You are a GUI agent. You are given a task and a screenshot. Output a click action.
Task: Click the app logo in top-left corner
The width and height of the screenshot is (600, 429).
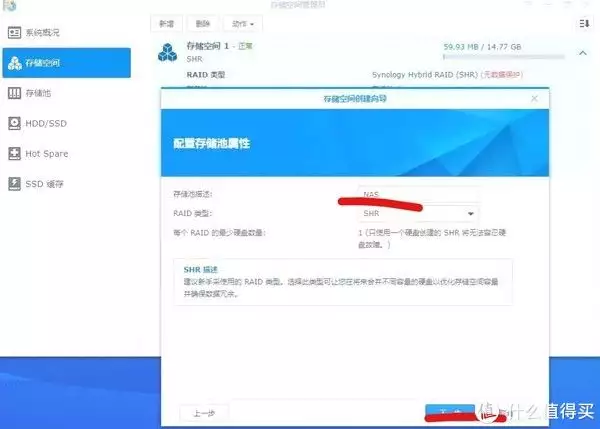tap(10, 5)
